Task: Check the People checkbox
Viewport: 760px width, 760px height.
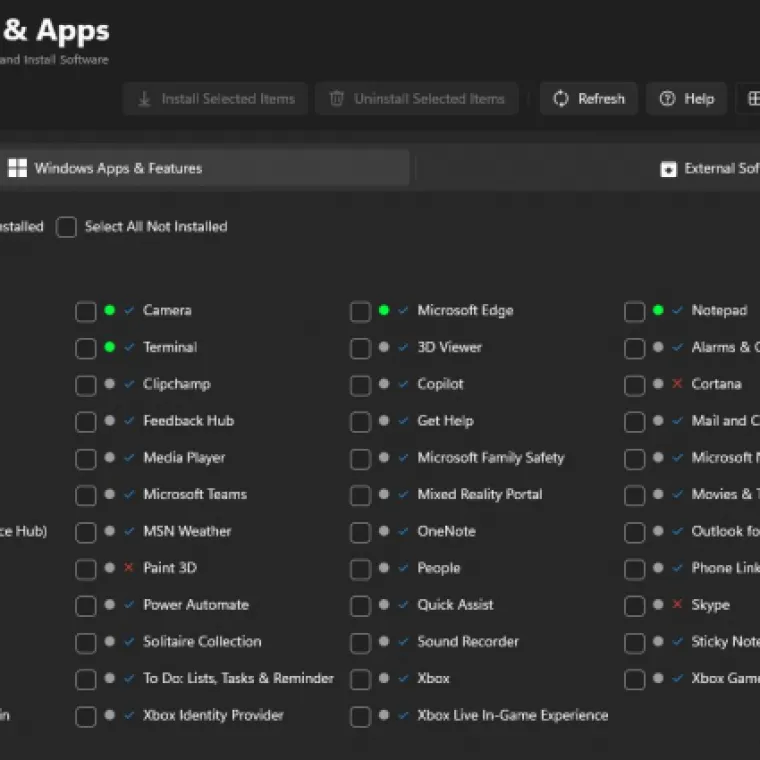Action: pyautogui.click(x=360, y=569)
